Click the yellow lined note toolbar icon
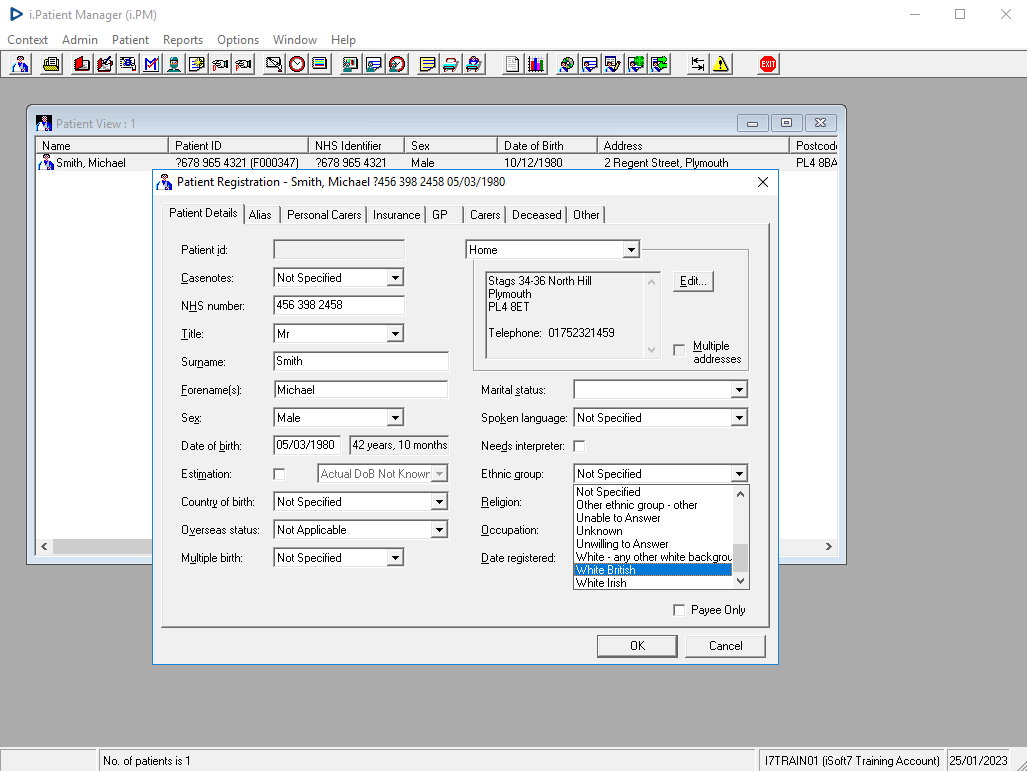 pyautogui.click(x=428, y=64)
